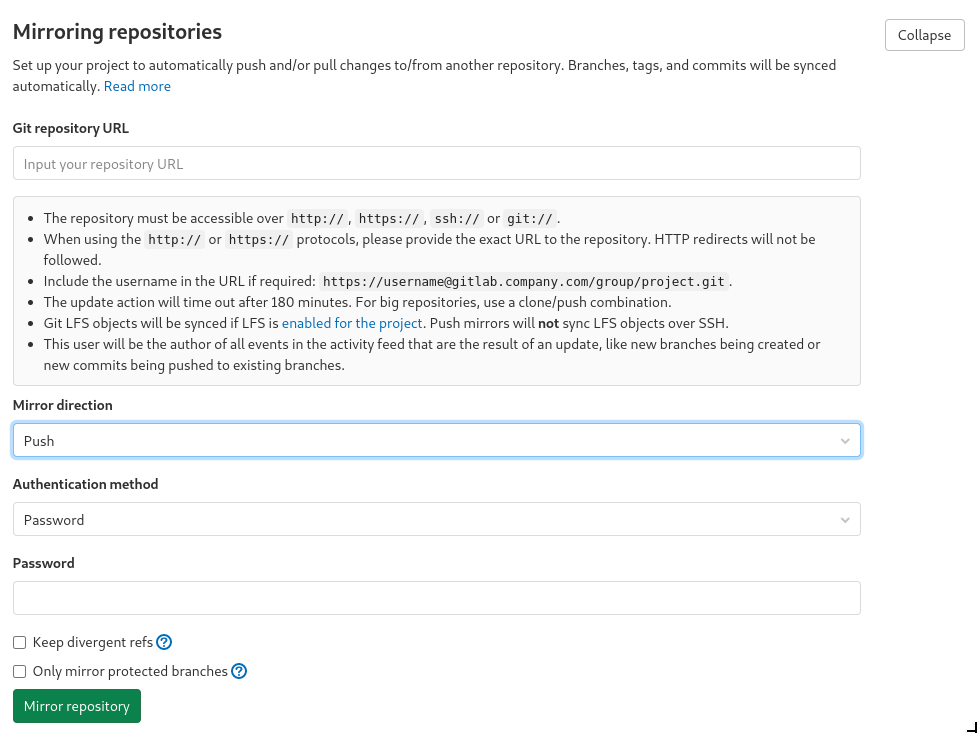Open the Mirror direction selector showing Push

coord(436,440)
